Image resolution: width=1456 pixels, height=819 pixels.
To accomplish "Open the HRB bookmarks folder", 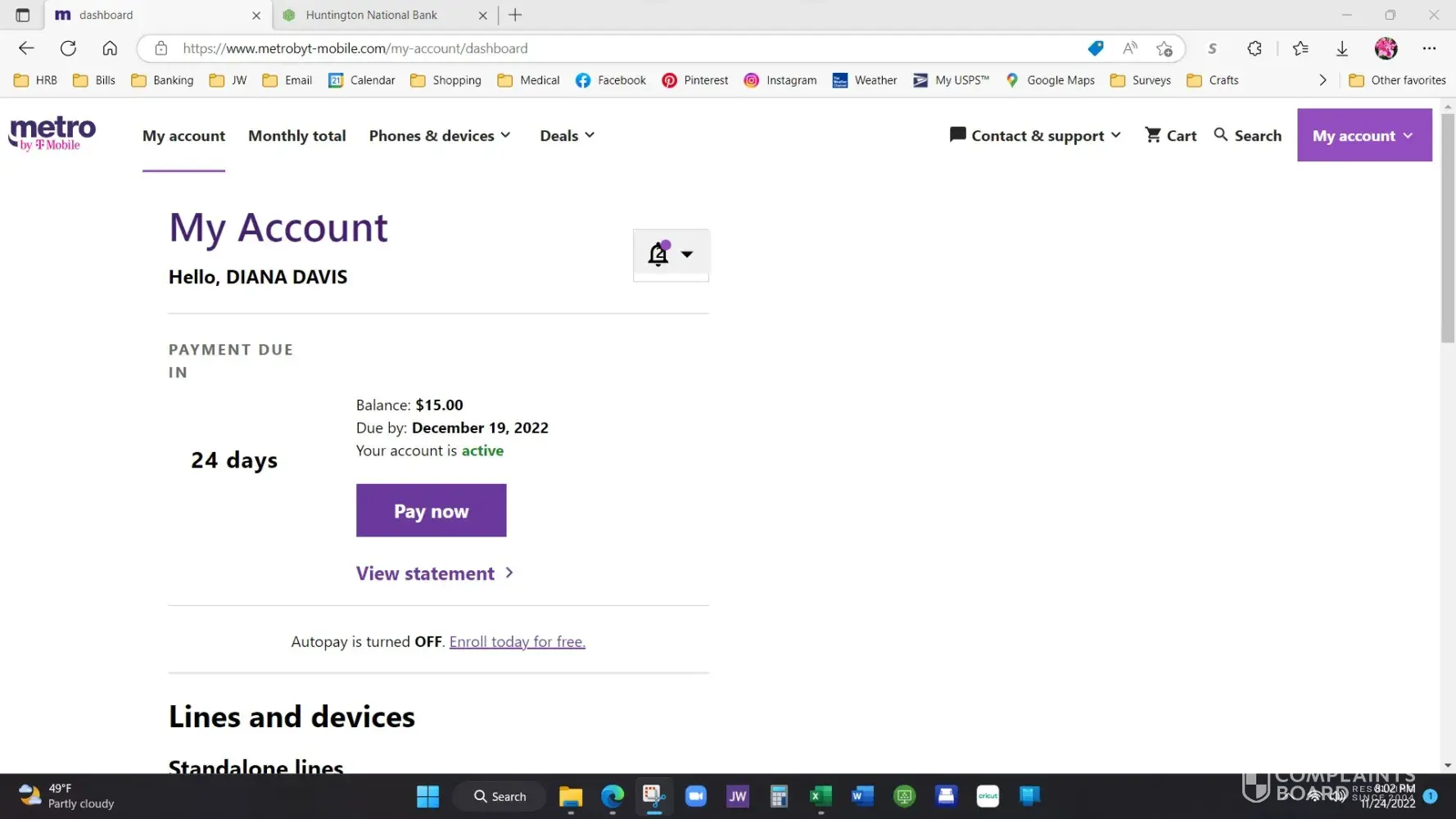I will point(35,80).
